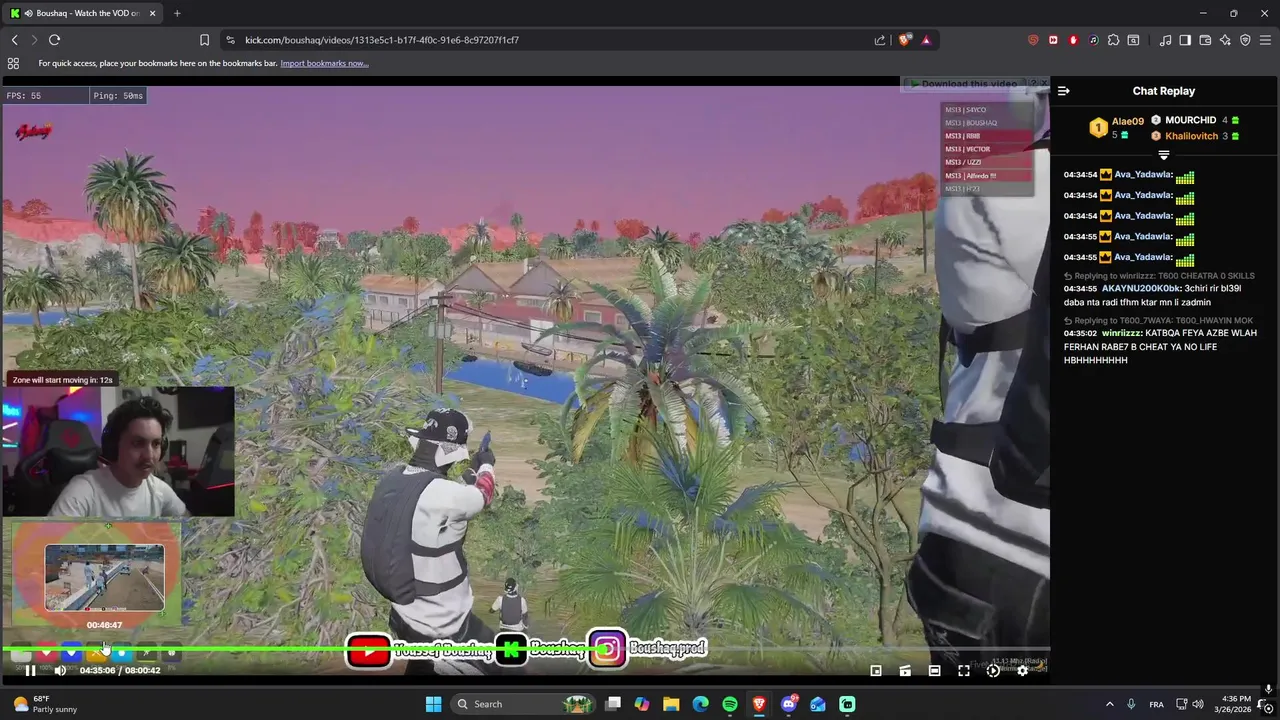The image size is (1280, 720).
Task: Click username winriizzz in chat
Action: tap(1121, 333)
